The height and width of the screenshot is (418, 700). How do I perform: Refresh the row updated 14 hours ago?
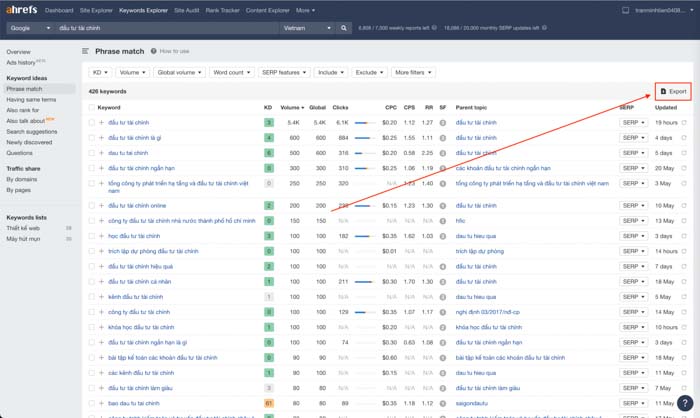coord(684,251)
